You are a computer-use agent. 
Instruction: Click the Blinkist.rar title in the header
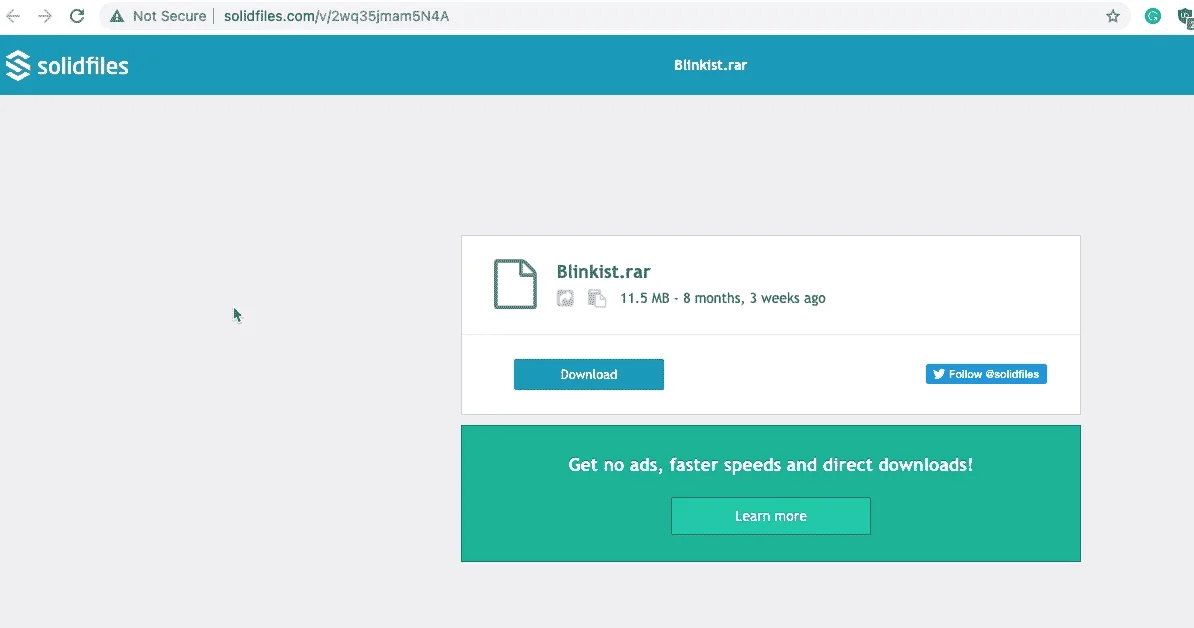[710, 65]
